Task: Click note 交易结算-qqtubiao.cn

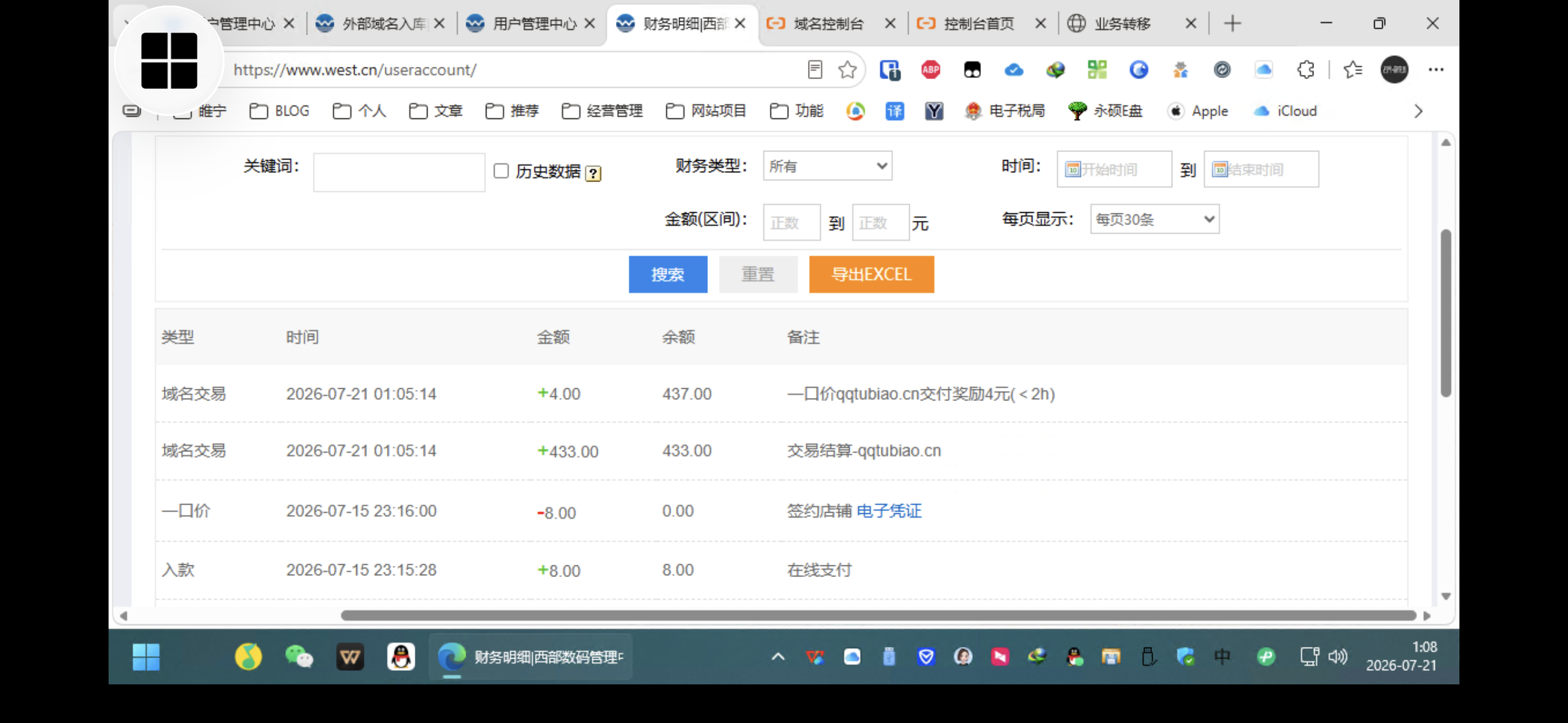Action: click(x=864, y=451)
